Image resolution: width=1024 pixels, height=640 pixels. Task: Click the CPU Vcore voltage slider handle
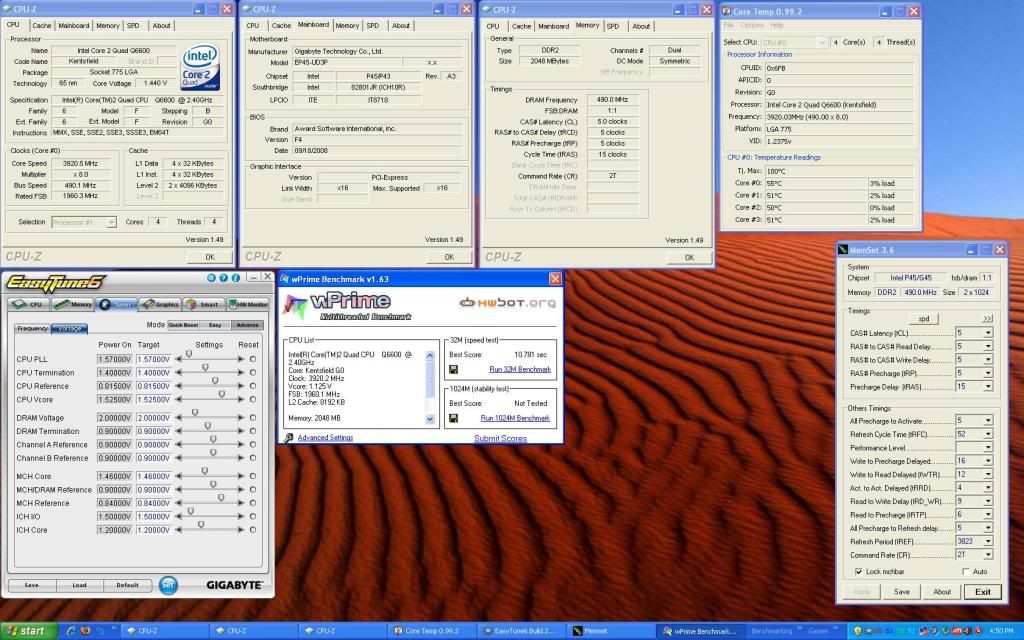[x=222, y=394]
